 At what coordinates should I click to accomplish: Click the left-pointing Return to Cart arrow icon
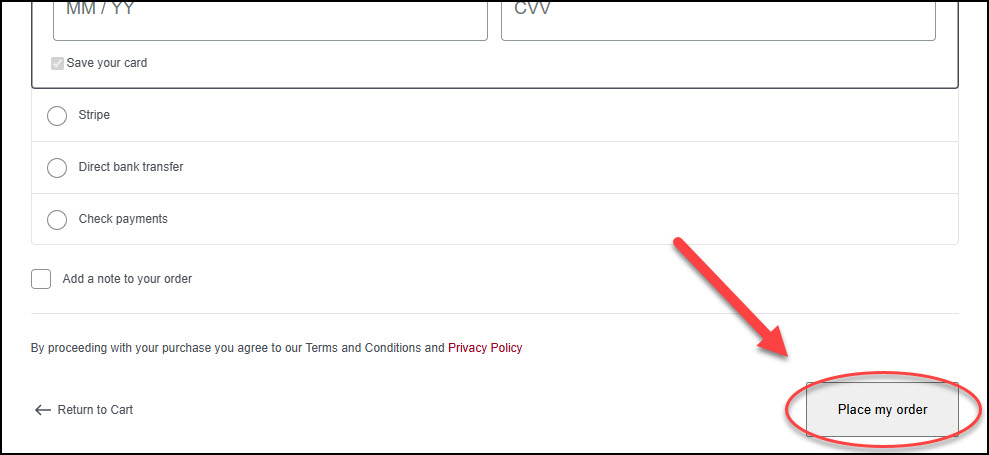click(42, 410)
